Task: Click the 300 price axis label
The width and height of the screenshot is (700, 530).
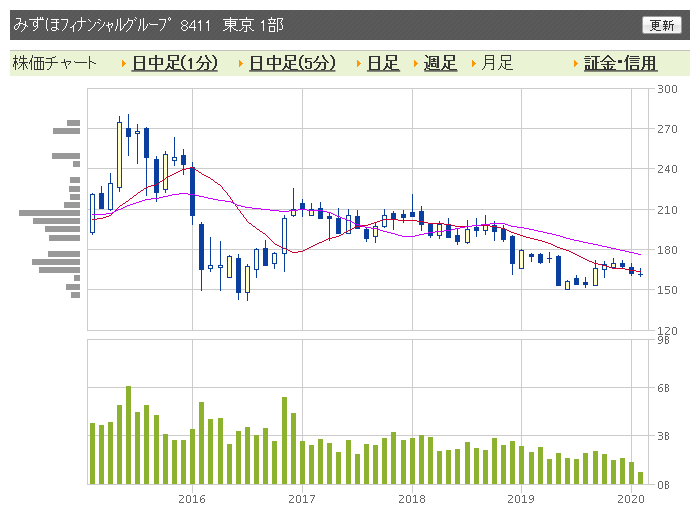Action: pyautogui.click(x=667, y=89)
